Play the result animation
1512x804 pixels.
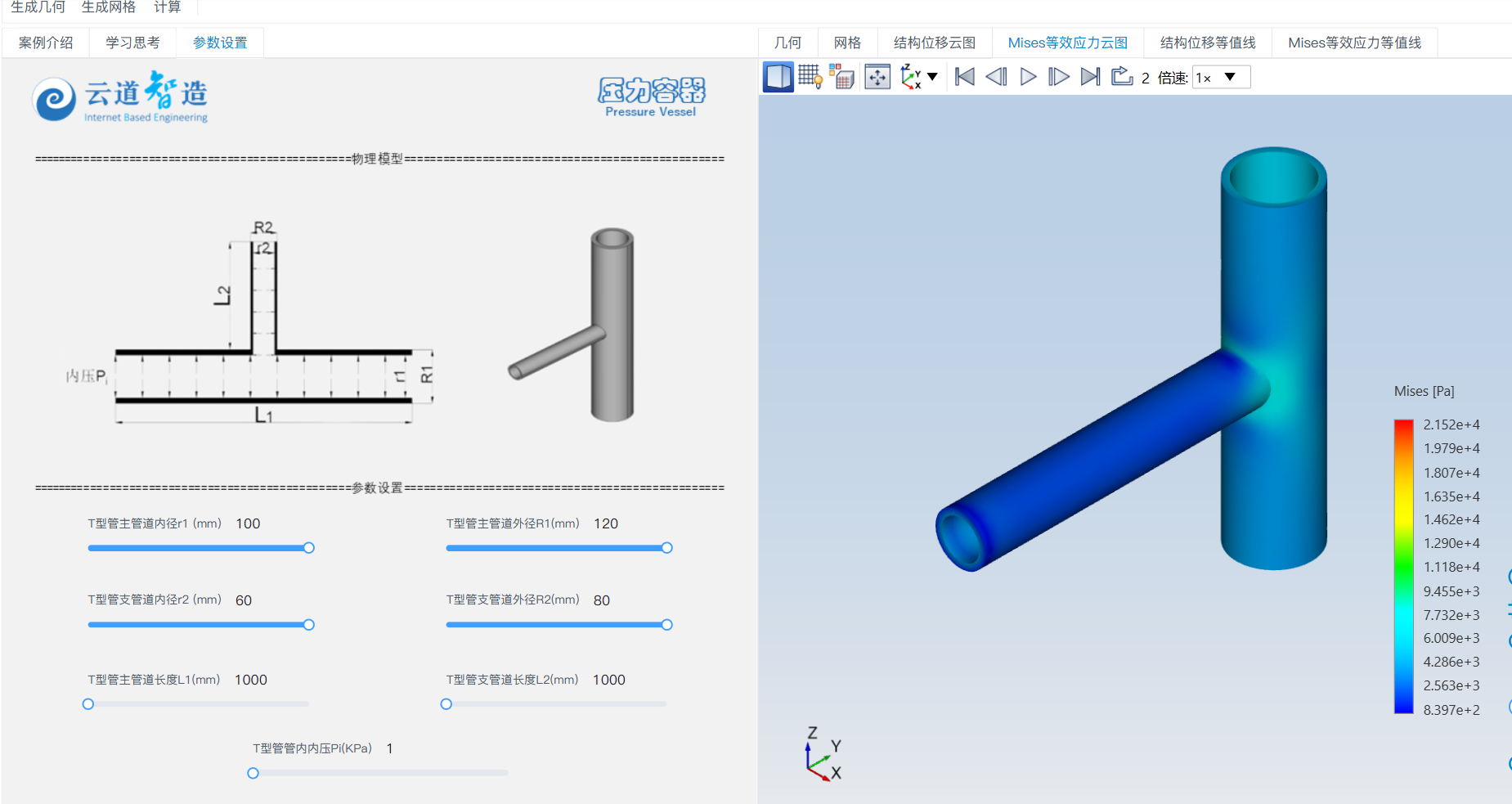click(1028, 77)
